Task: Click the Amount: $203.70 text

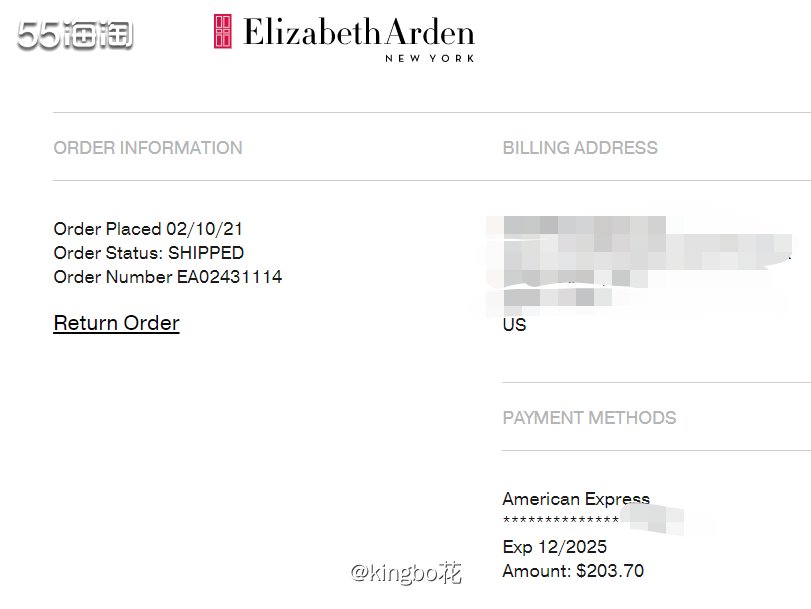Action: pos(573,571)
